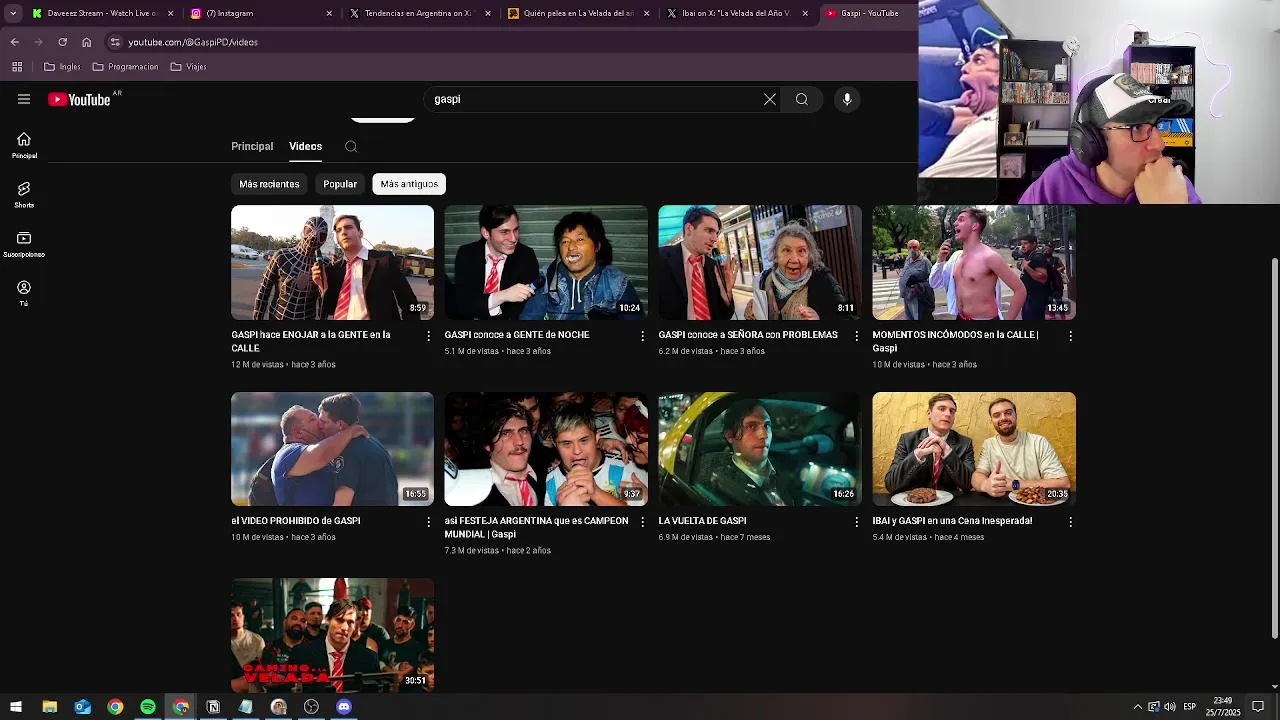
Task: Clear the search text with X
Action: (770, 99)
